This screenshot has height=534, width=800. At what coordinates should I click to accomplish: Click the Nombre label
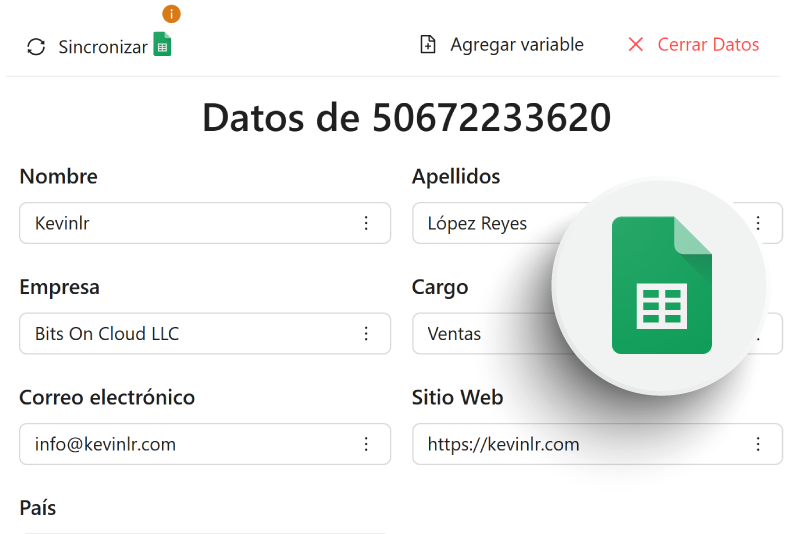tap(59, 176)
